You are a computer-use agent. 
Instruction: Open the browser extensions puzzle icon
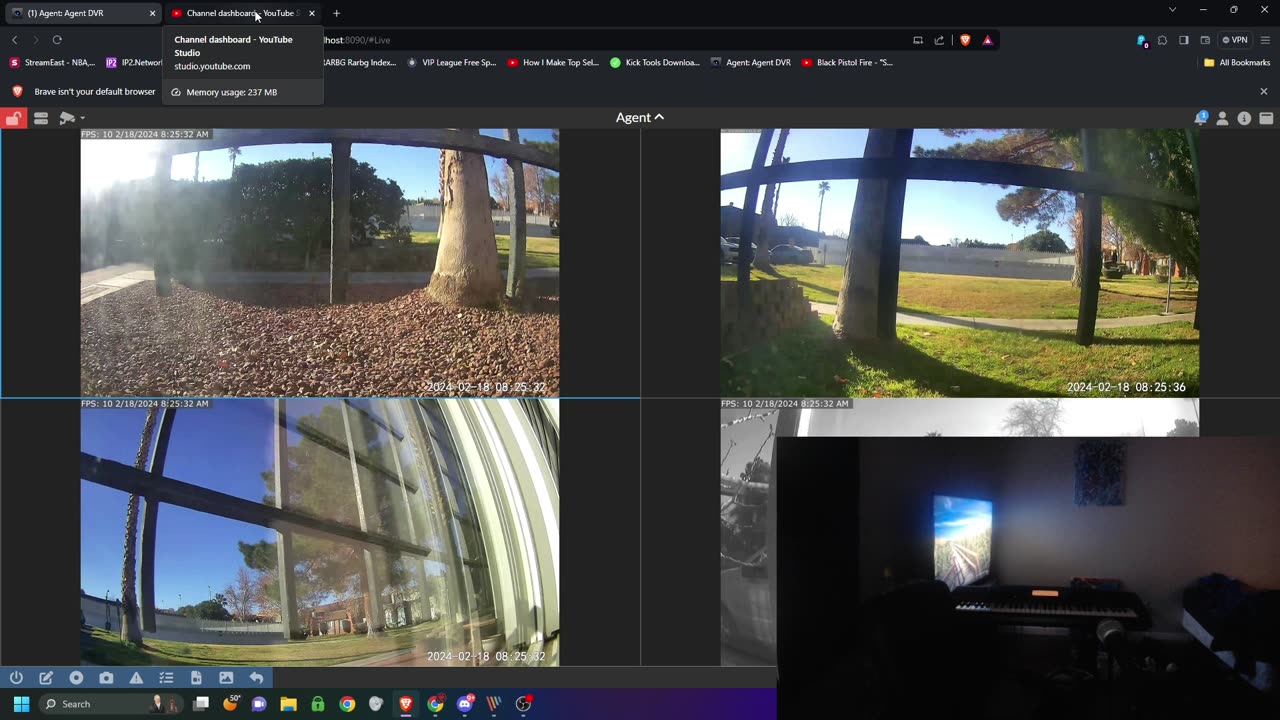(1162, 40)
